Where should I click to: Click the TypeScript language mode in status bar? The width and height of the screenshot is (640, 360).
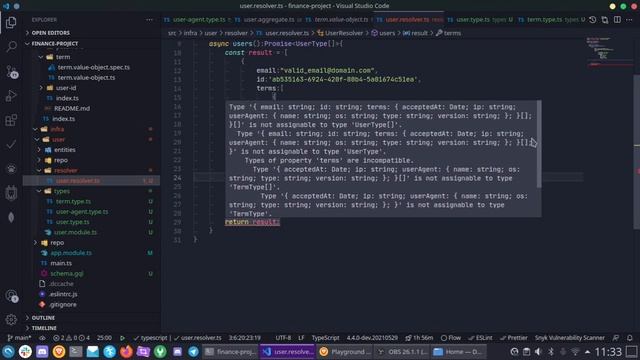coord(325,338)
